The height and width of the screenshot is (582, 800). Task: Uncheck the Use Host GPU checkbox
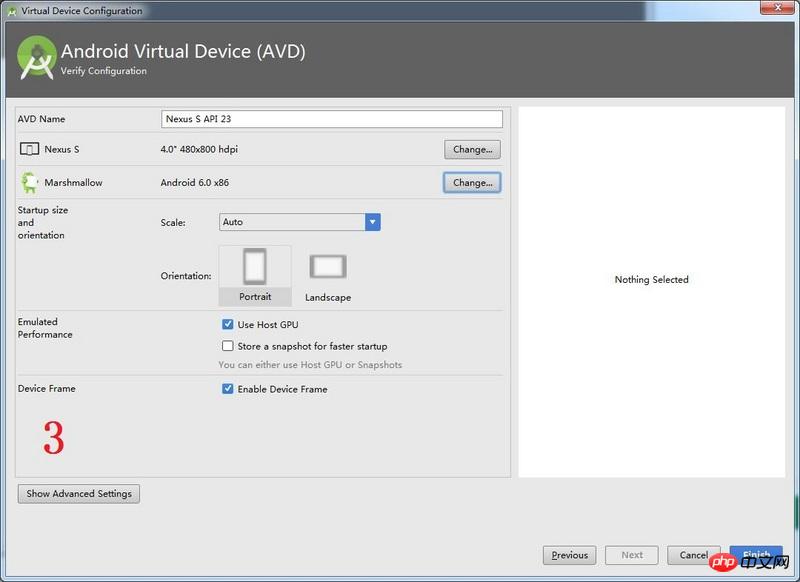click(228, 325)
